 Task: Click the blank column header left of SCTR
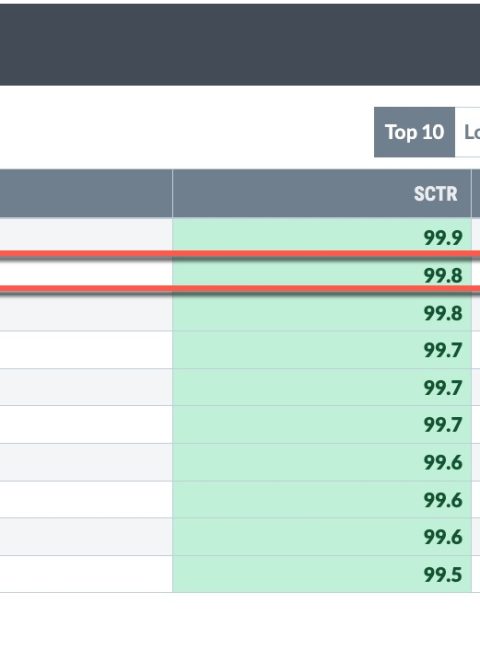(86, 194)
